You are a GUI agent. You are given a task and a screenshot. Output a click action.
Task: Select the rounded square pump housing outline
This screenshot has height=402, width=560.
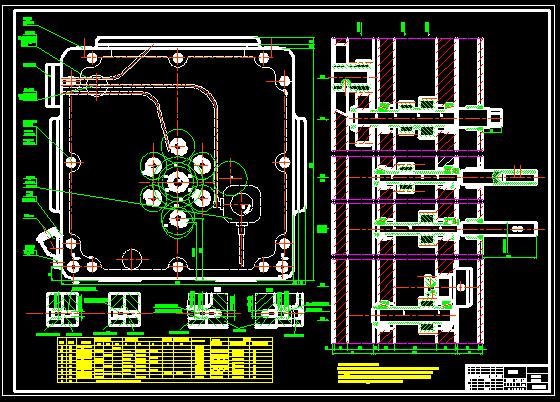pyautogui.click(x=242, y=205)
